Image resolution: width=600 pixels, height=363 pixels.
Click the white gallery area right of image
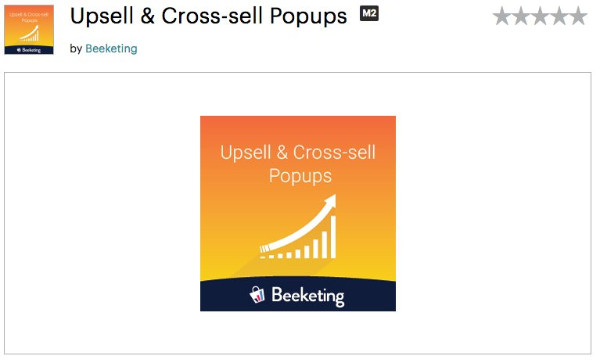click(x=493, y=213)
